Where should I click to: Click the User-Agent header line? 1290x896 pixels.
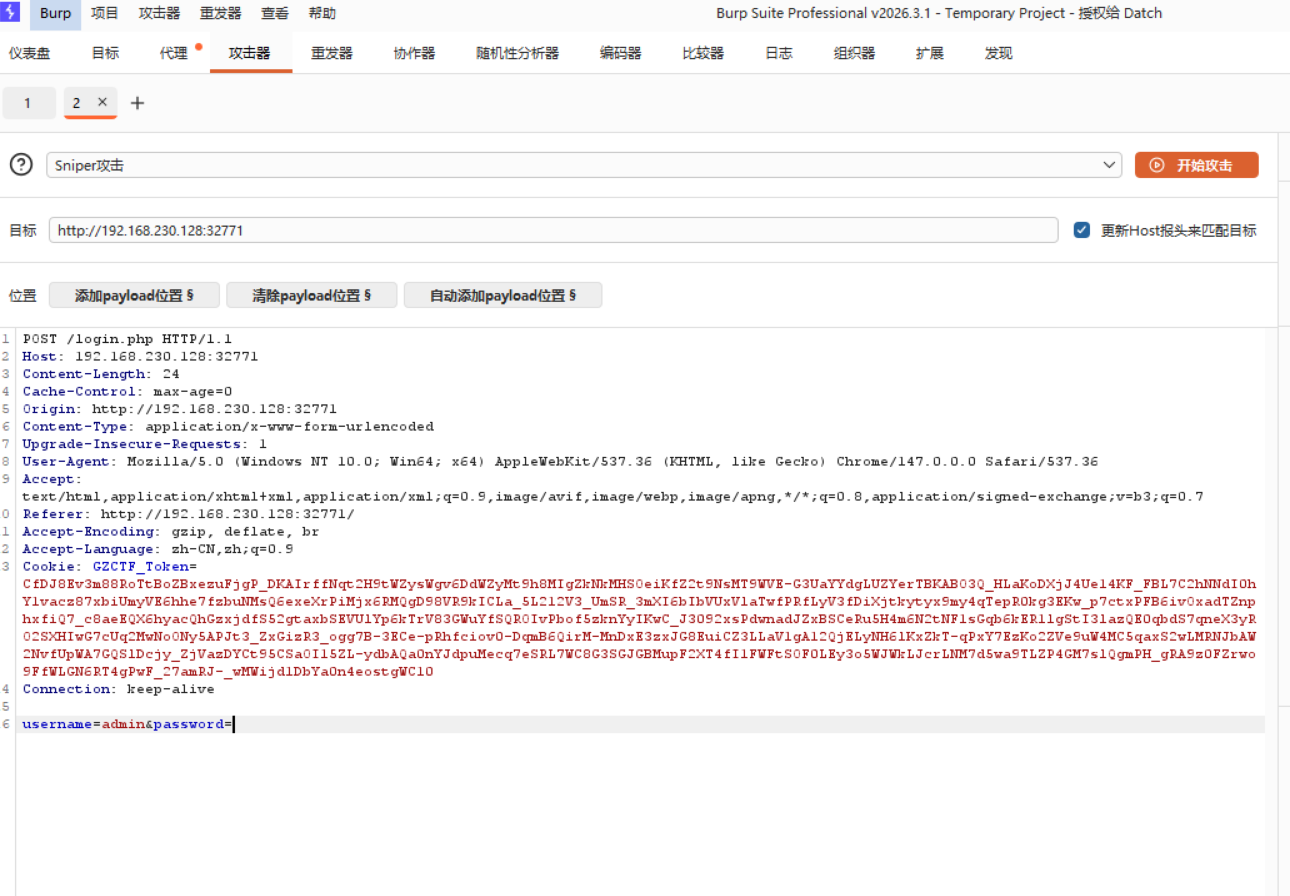click(560, 462)
